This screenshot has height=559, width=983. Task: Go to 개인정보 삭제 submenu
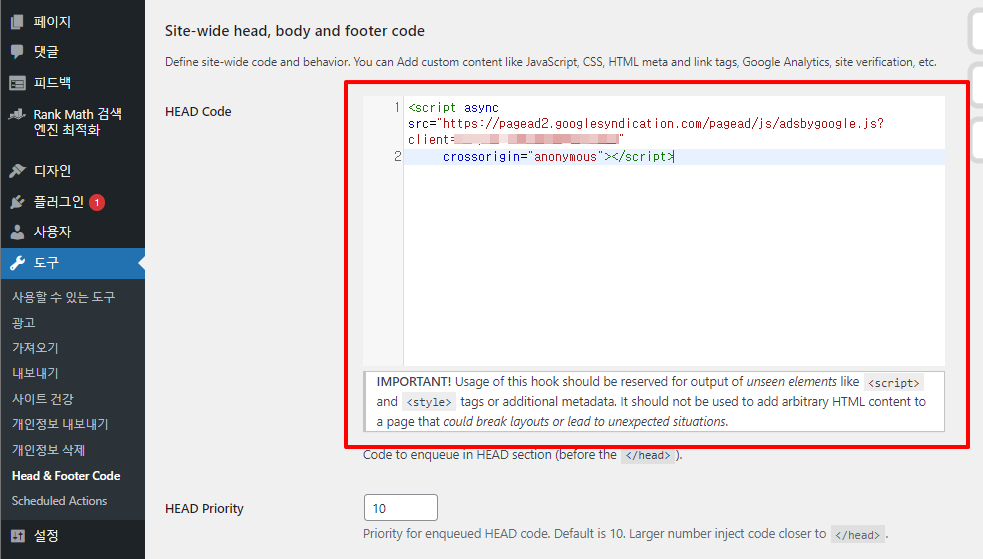[x=48, y=450]
